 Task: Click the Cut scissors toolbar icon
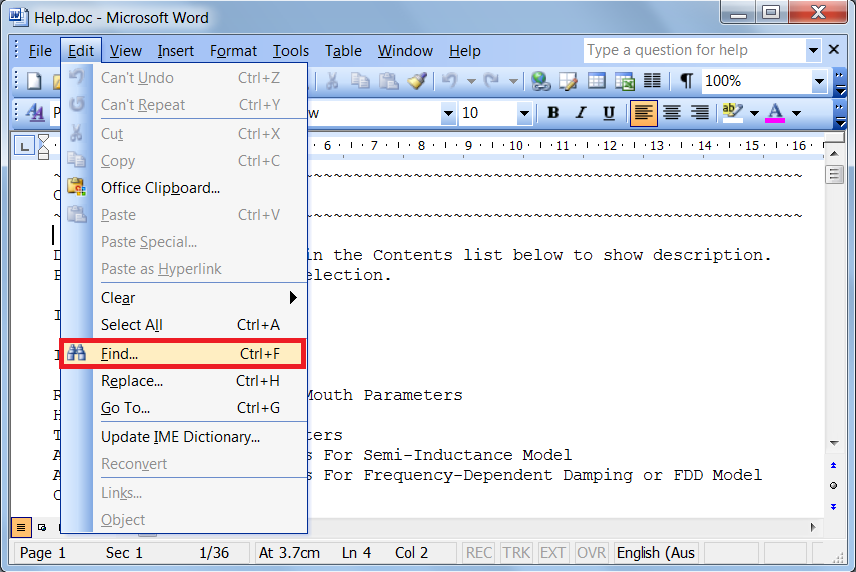pyautogui.click(x=332, y=81)
